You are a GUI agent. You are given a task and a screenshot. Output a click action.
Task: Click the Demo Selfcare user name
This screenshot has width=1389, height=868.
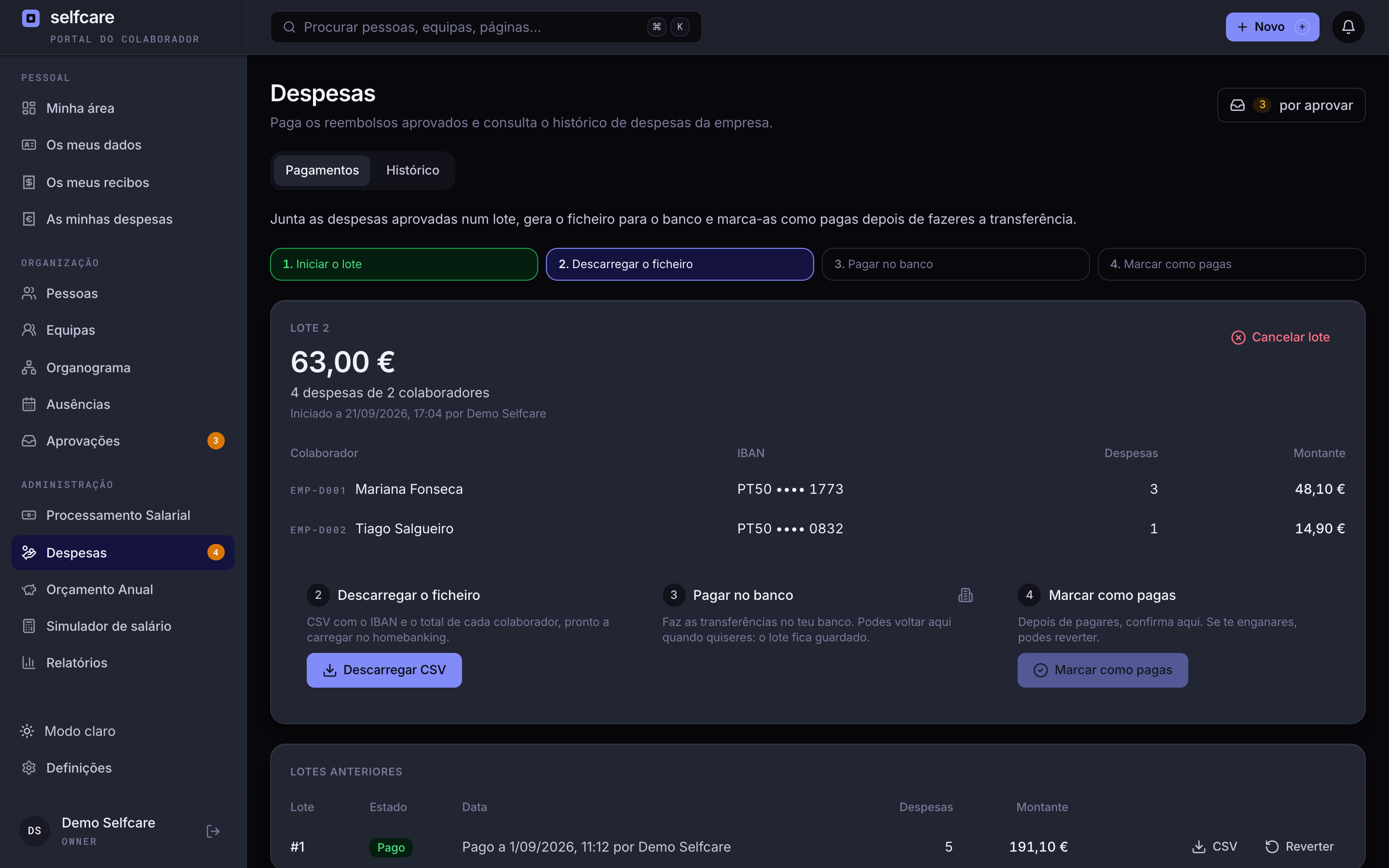(x=109, y=823)
